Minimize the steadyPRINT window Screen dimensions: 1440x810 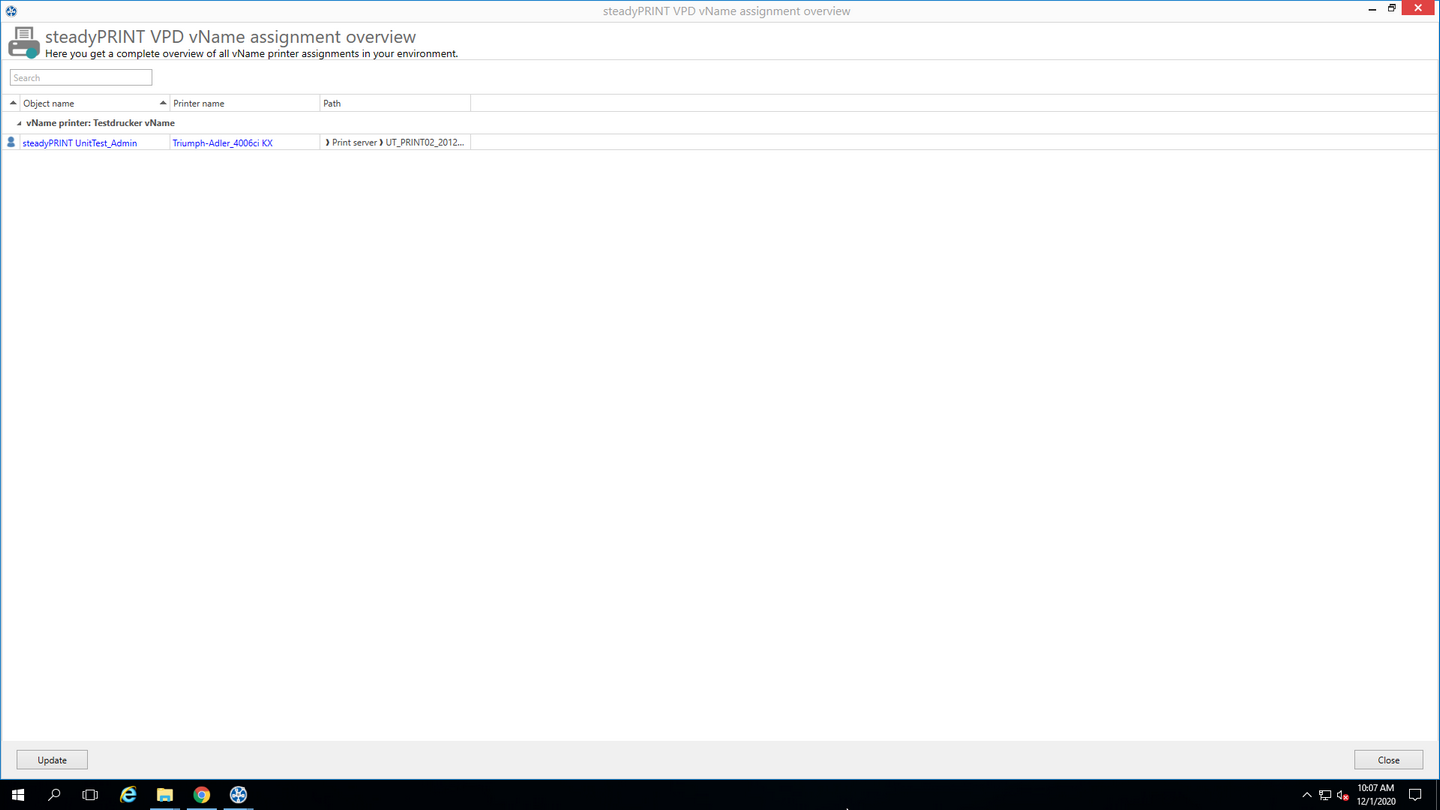(1372, 9)
